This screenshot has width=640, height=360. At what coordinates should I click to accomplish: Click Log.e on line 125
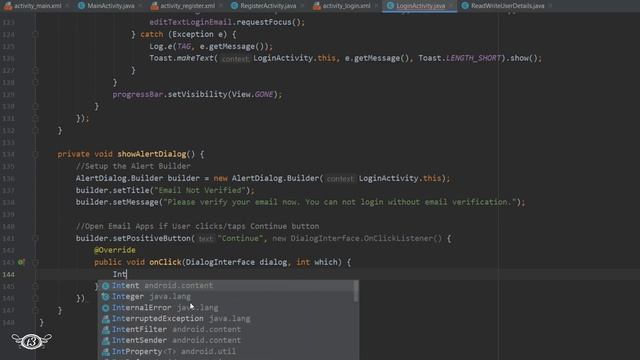(x=160, y=46)
